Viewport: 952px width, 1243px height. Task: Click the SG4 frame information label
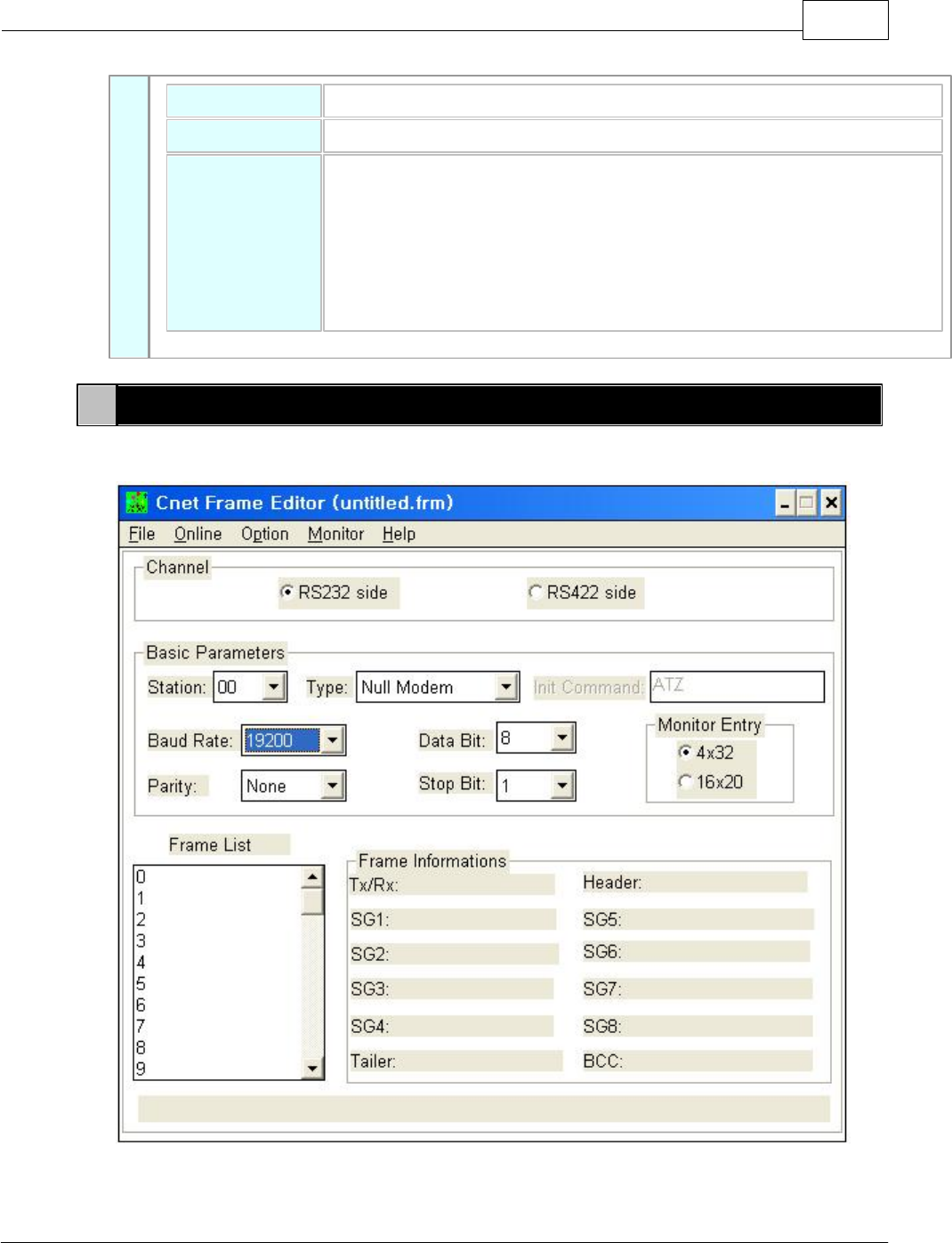tap(370, 1027)
